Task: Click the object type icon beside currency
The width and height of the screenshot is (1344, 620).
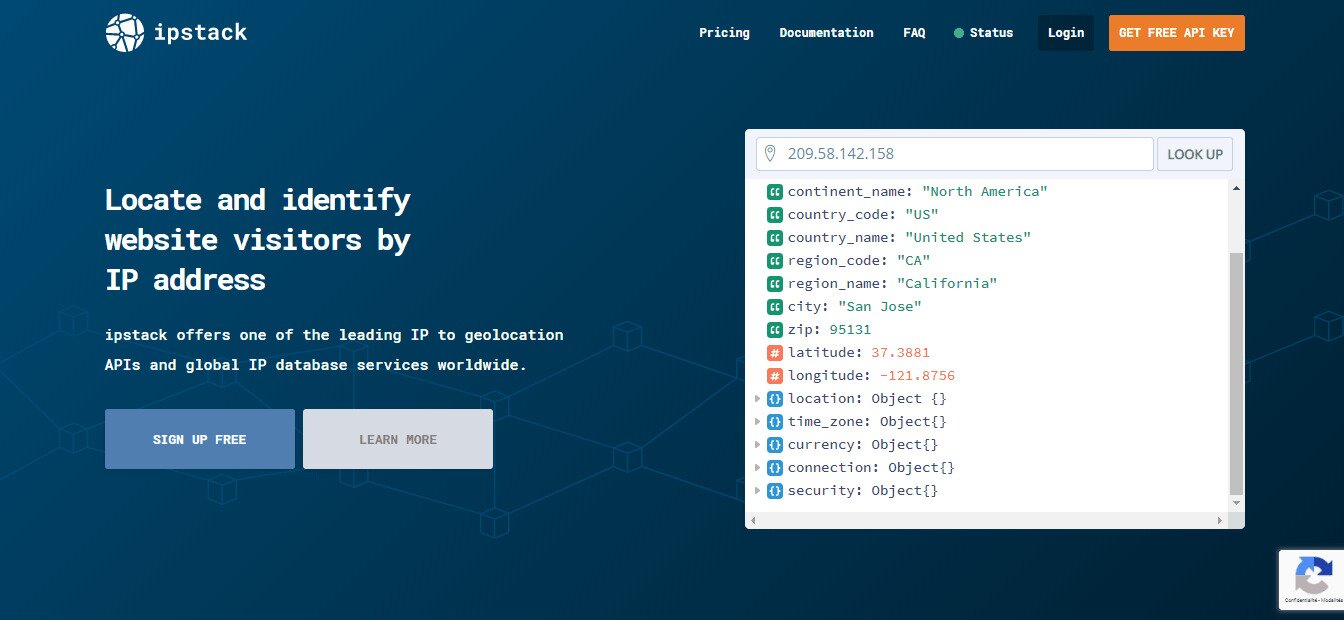Action: coord(775,445)
